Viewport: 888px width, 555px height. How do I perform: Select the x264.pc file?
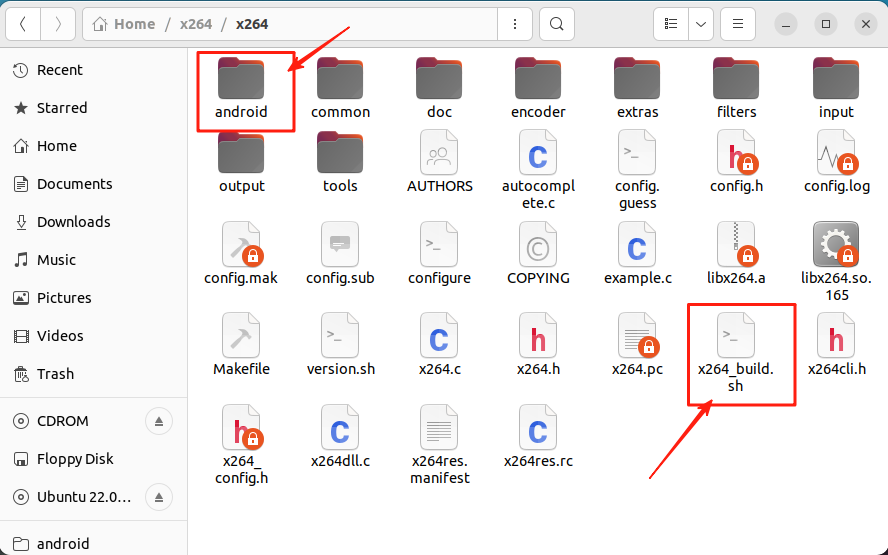click(x=637, y=344)
